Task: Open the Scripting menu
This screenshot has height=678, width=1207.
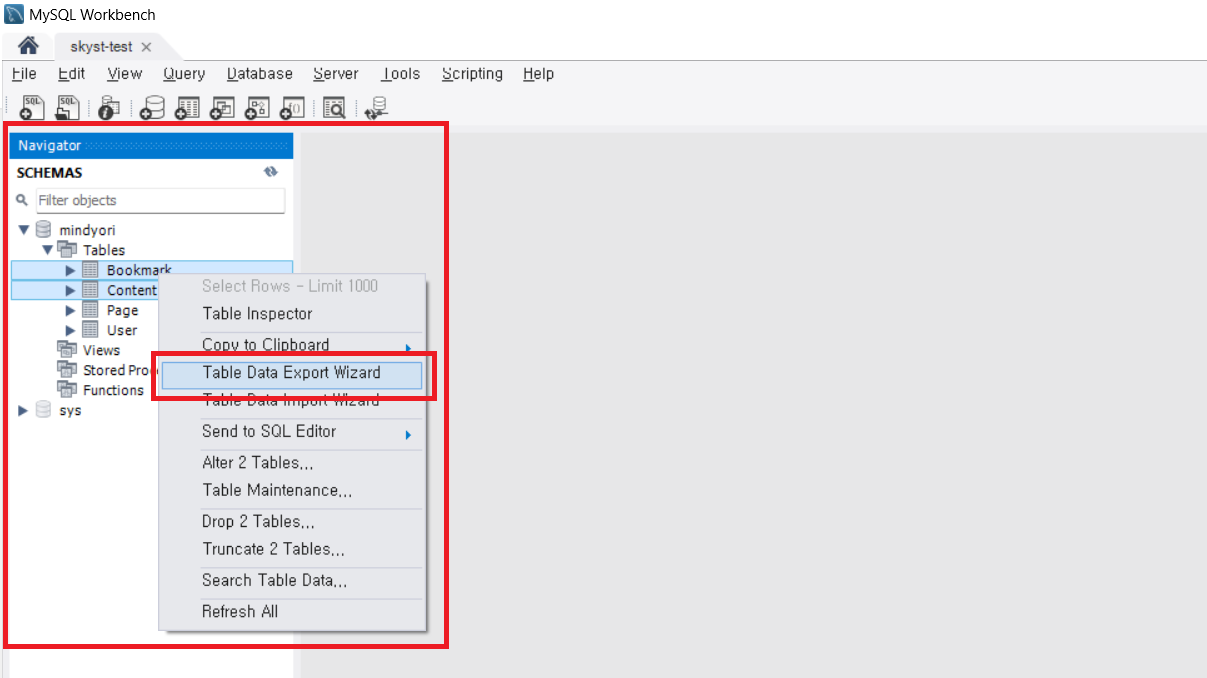Action: (x=472, y=73)
